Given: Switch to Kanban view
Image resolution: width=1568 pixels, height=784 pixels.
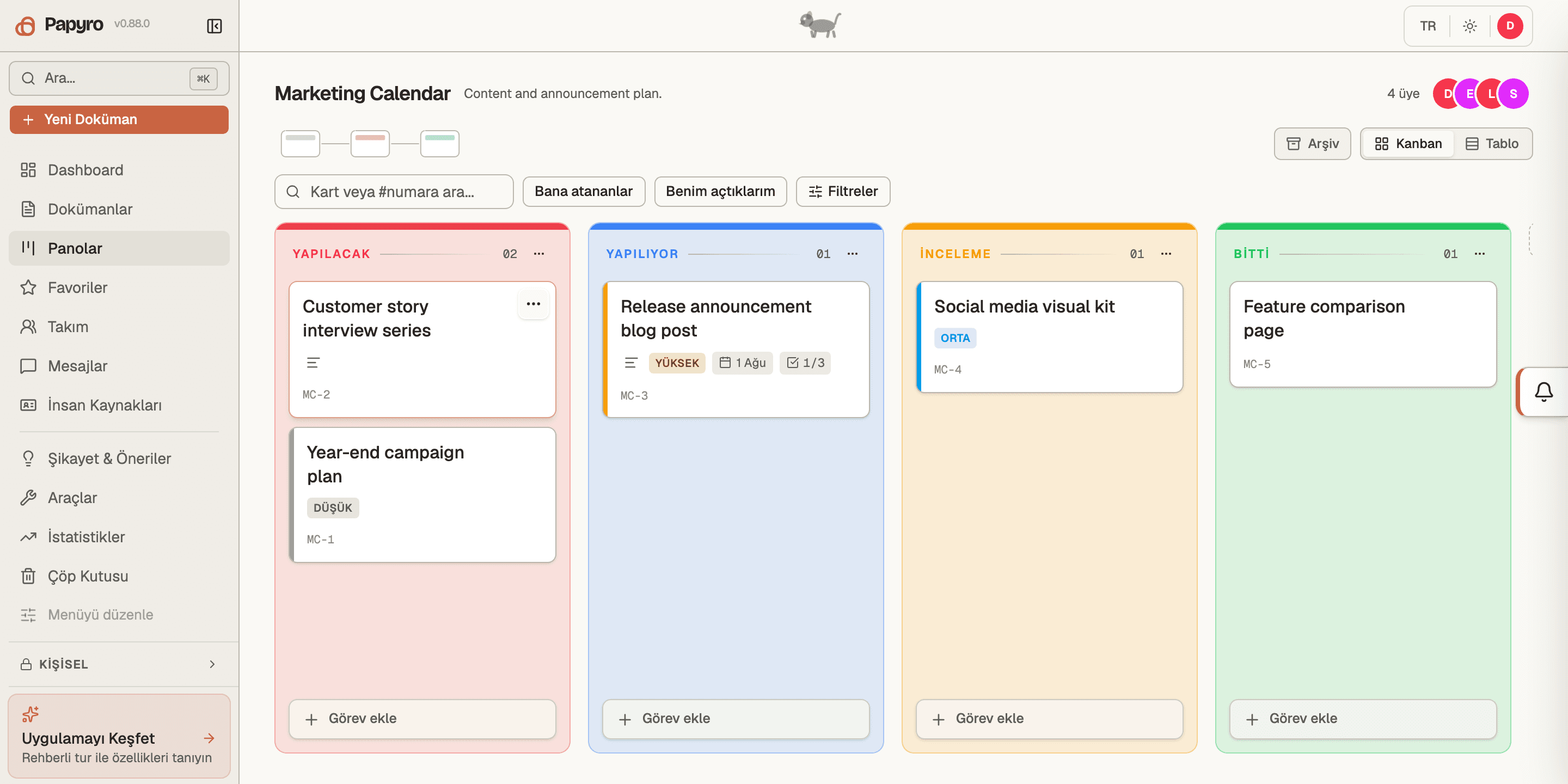Looking at the screenshot, I should 1408,144.
